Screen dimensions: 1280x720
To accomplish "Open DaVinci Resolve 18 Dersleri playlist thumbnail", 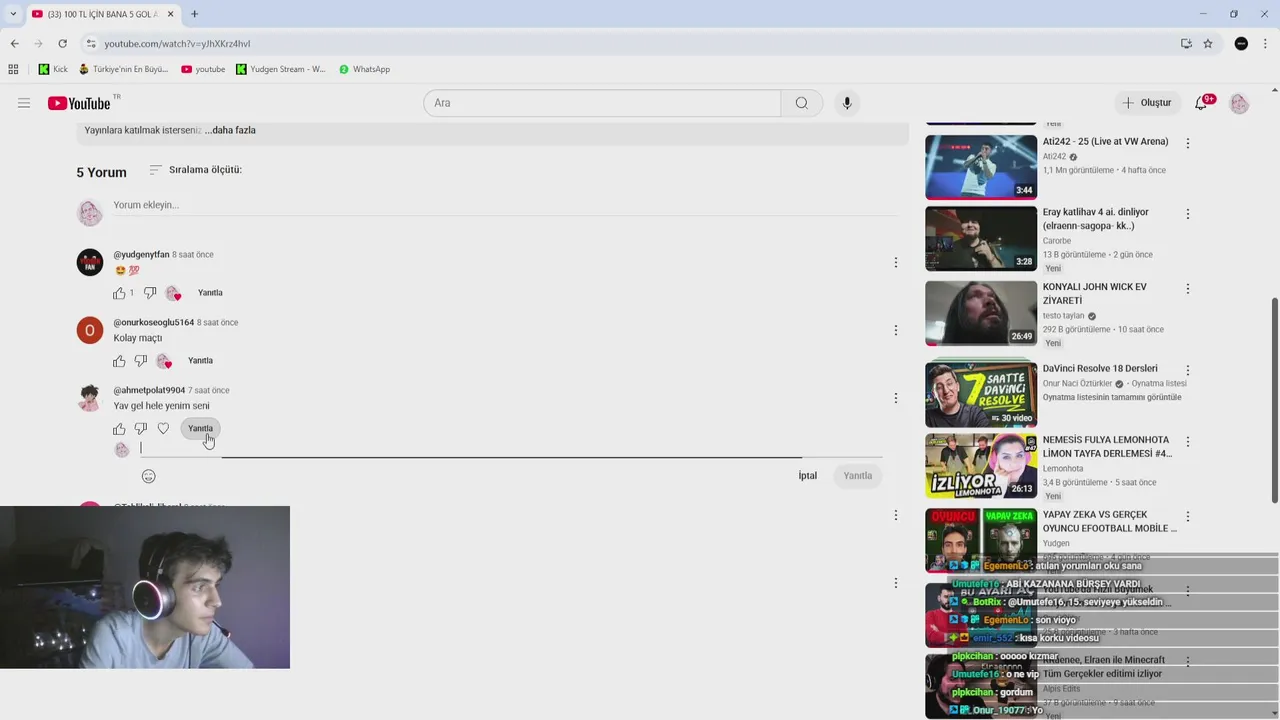I will click(981, 394).
